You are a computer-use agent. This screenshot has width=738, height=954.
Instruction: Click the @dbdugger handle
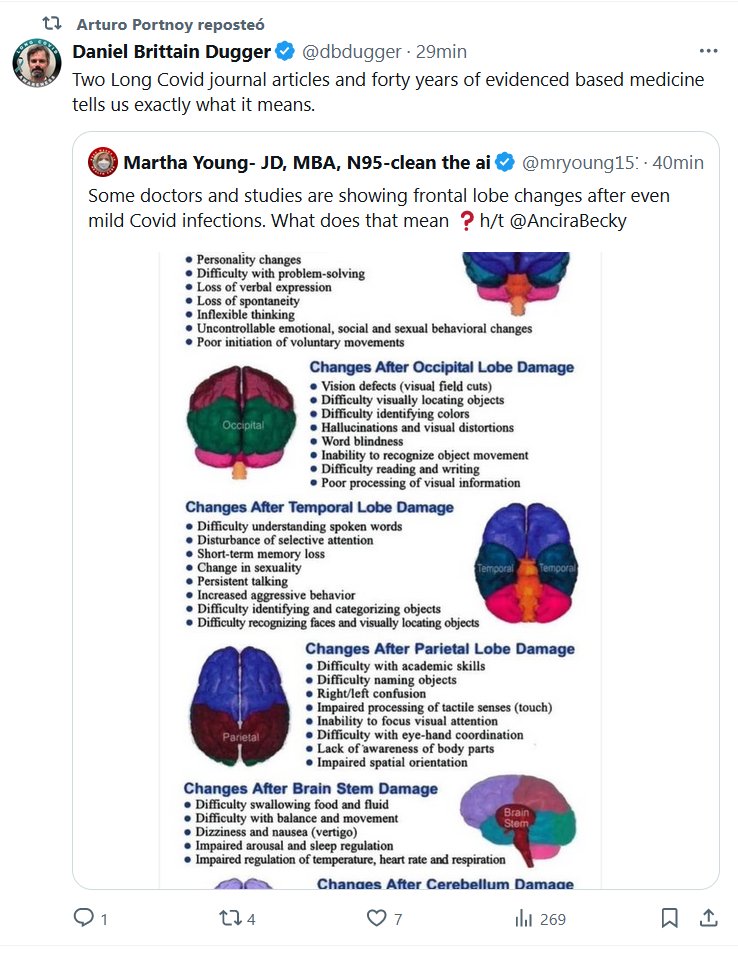pos(352,52)
